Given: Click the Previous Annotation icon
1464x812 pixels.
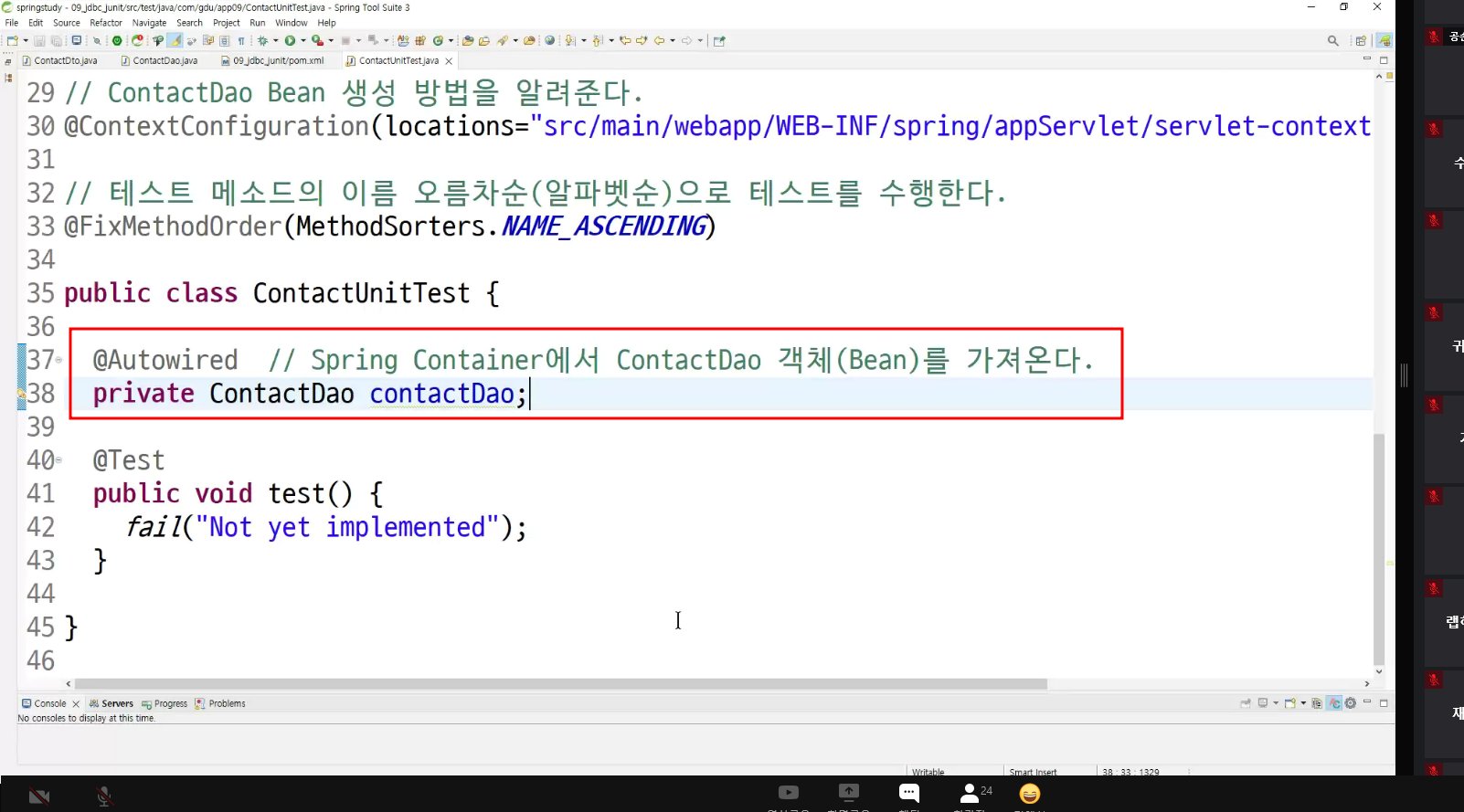Looking at the screenshot, I should point(598,40).
